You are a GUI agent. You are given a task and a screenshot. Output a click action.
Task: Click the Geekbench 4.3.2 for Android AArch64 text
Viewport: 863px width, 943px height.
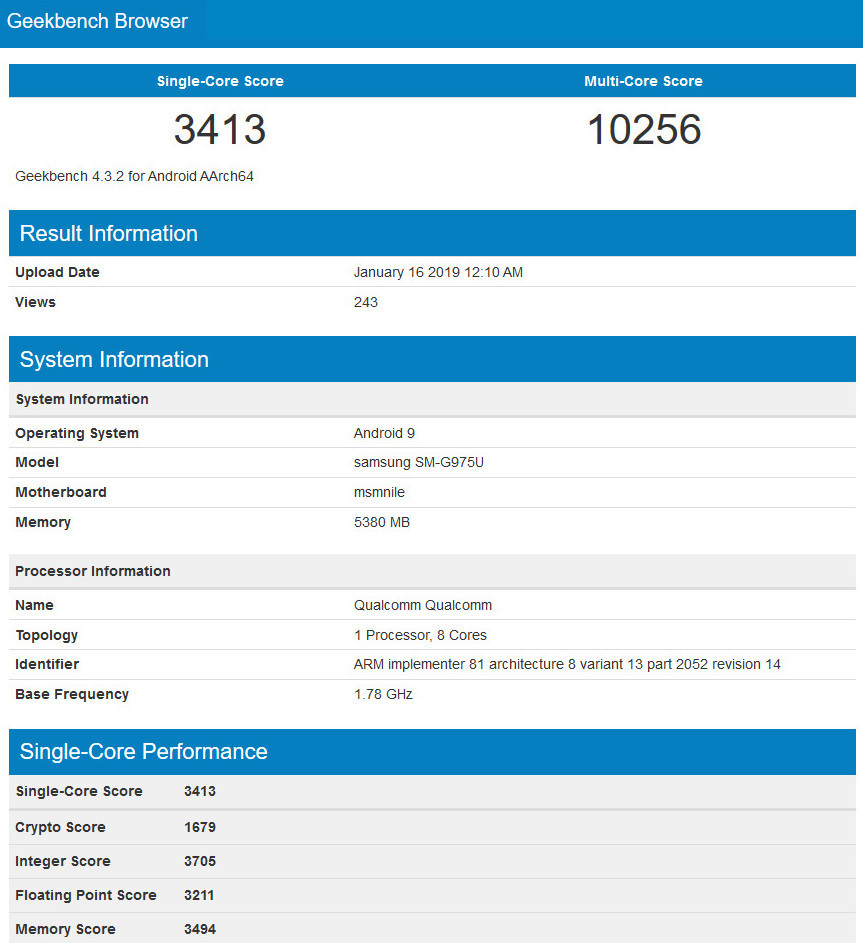[x=134, y=176]
